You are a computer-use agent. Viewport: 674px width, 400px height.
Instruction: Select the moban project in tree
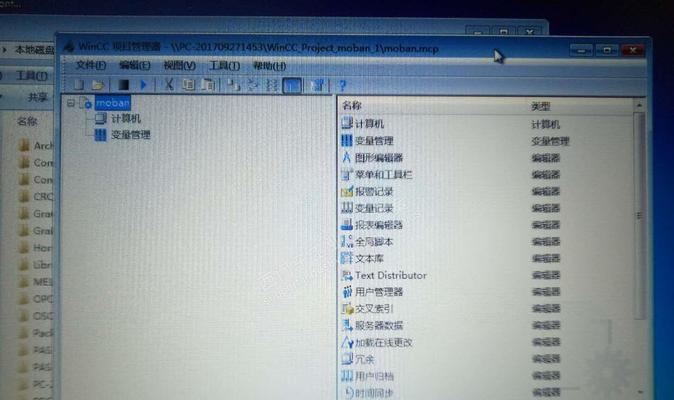click(x=113, y=103)
